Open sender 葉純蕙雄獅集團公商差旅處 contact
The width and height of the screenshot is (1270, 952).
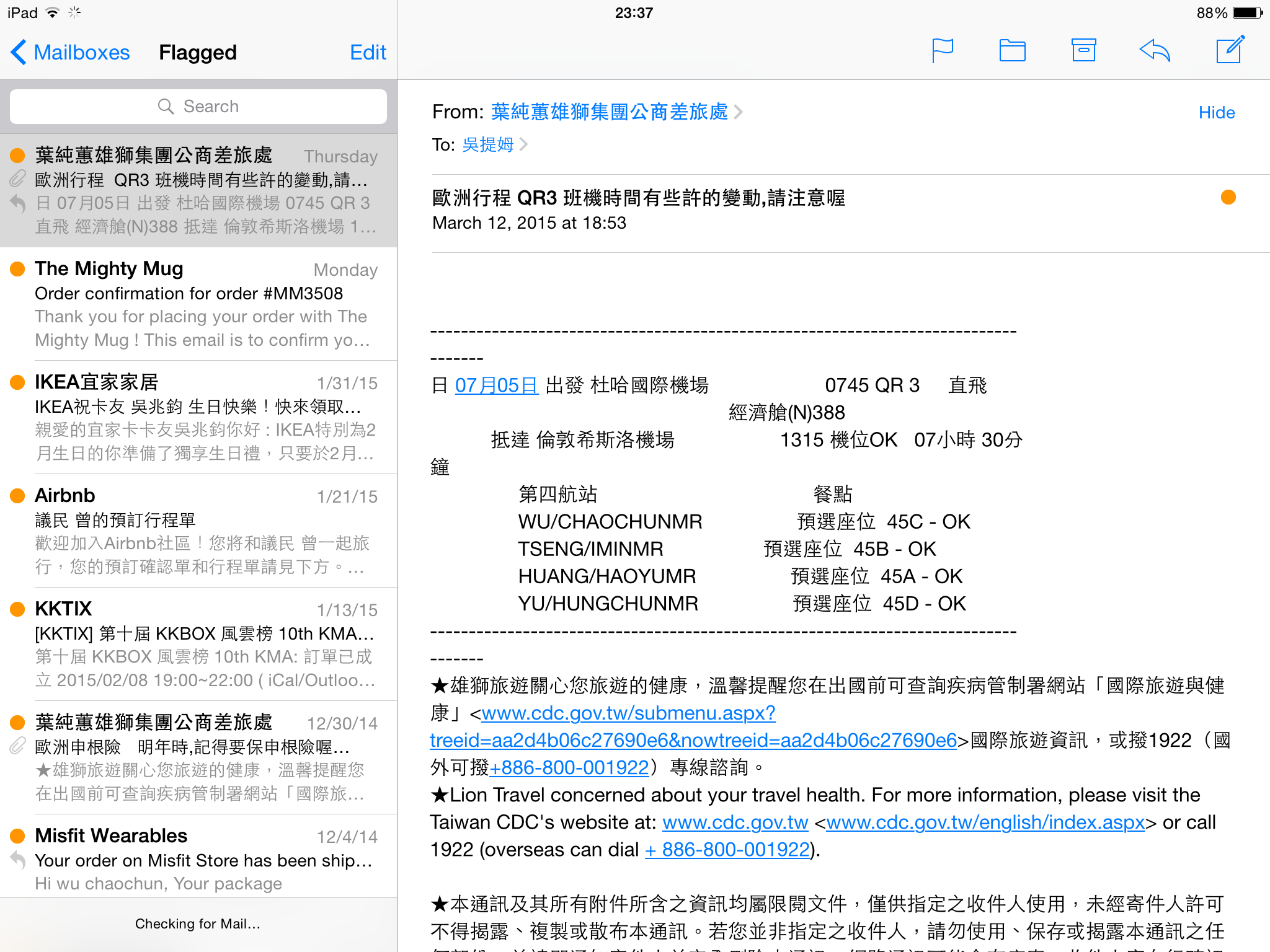(610, 112)
